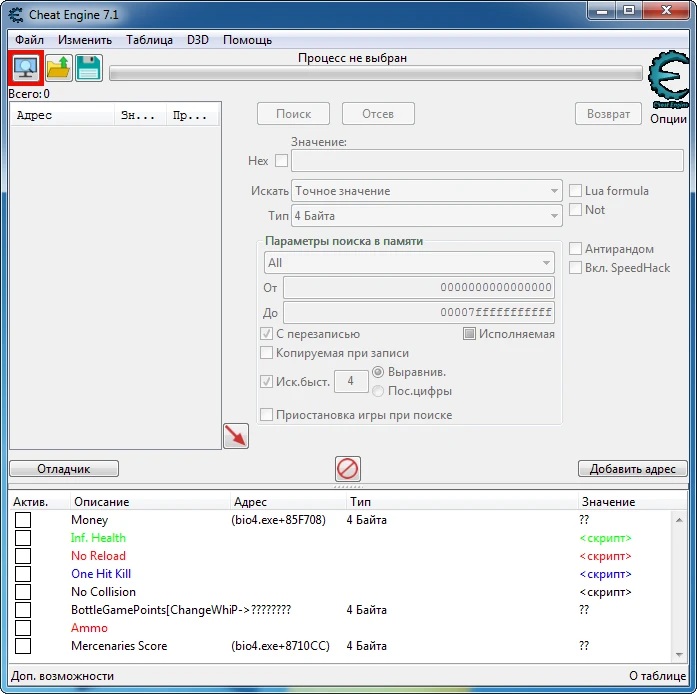Click red arrow to copy selected addresses
The width and height of the screenshot is (697, 694).
pyautogui.click(x=236, y=436)
